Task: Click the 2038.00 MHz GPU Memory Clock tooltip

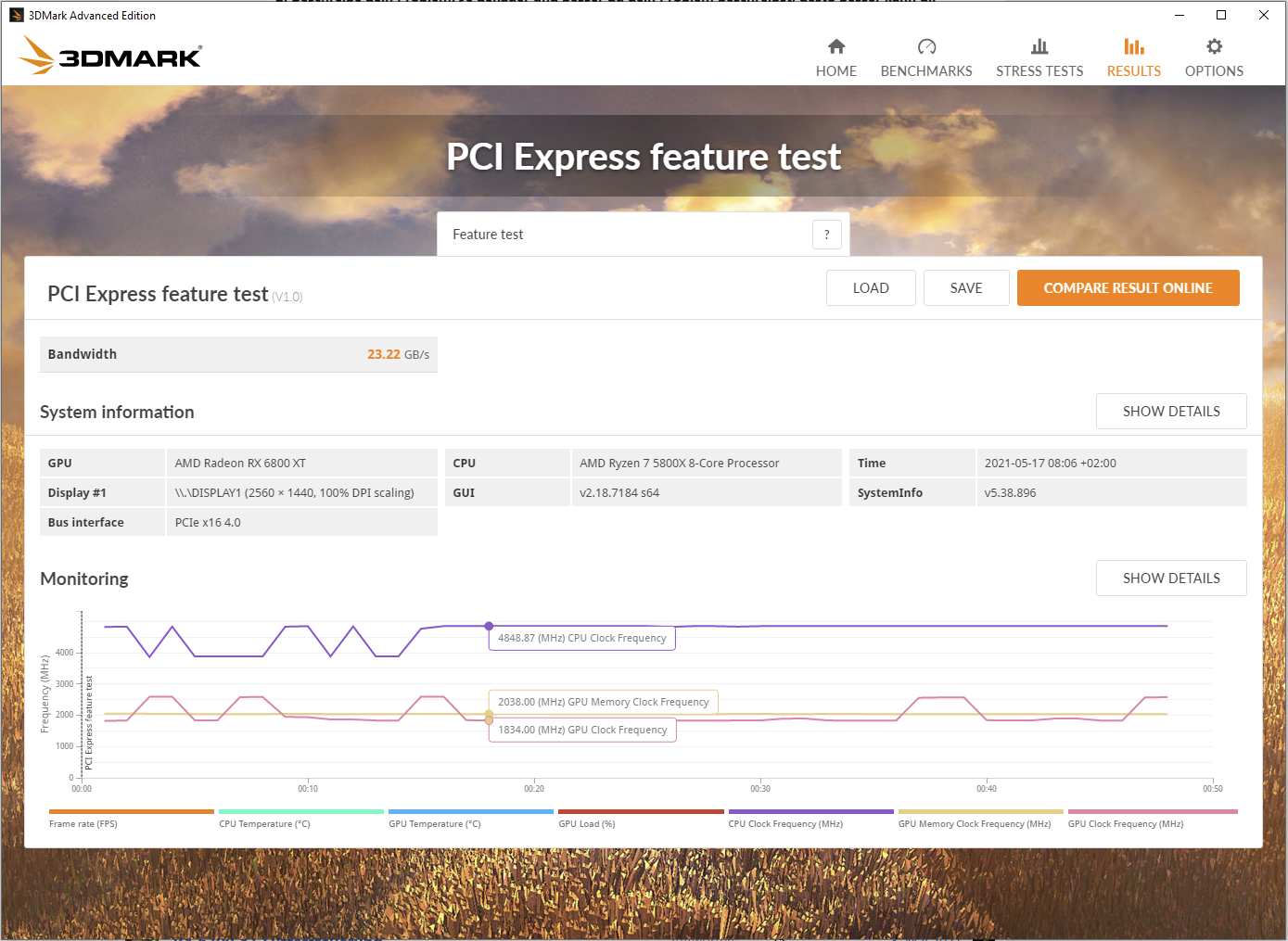Action: 604,702
